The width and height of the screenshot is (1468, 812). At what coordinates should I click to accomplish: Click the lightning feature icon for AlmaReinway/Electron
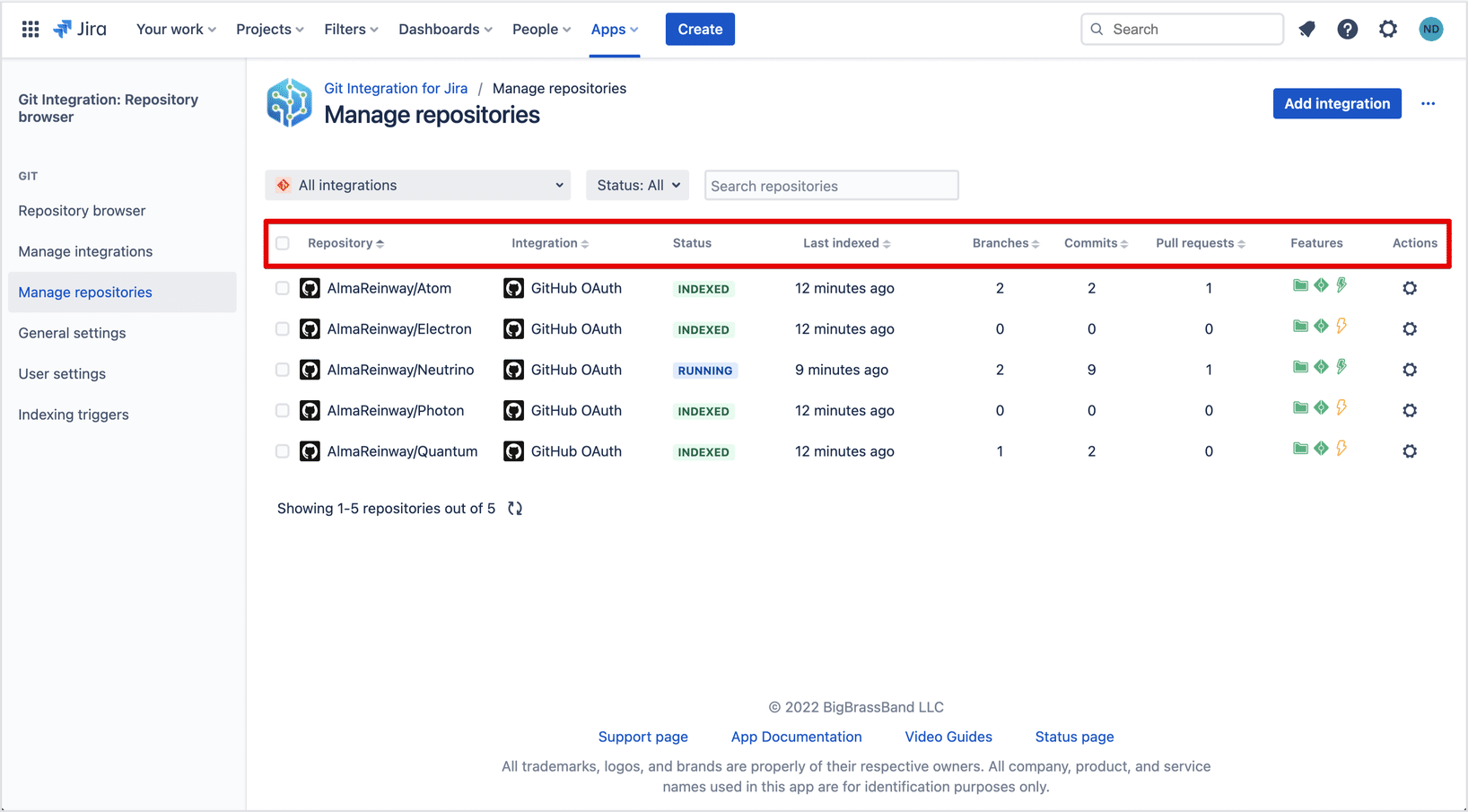point(1341,327)
